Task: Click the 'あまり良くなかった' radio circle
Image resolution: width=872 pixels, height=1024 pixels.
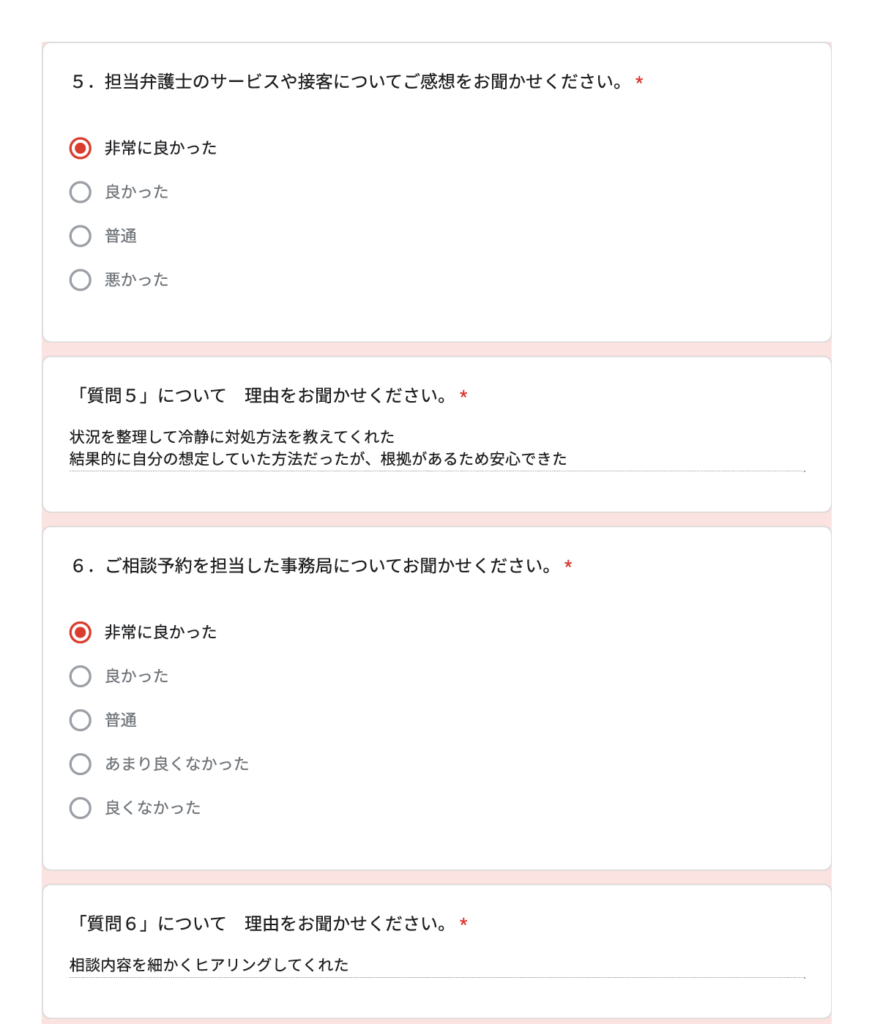Action: 80,764
